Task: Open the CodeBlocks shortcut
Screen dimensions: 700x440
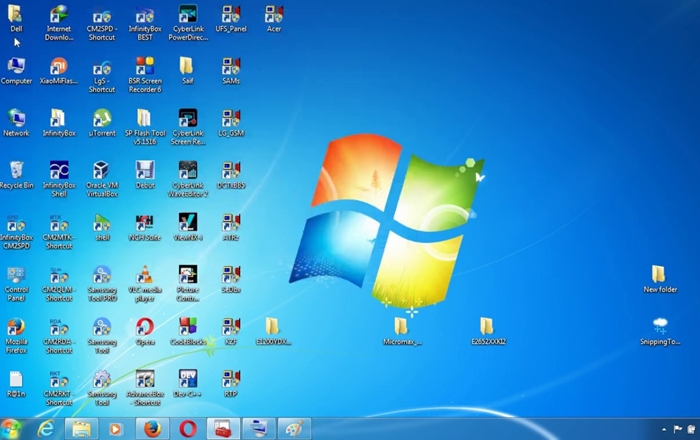Action: click(188, 332)
